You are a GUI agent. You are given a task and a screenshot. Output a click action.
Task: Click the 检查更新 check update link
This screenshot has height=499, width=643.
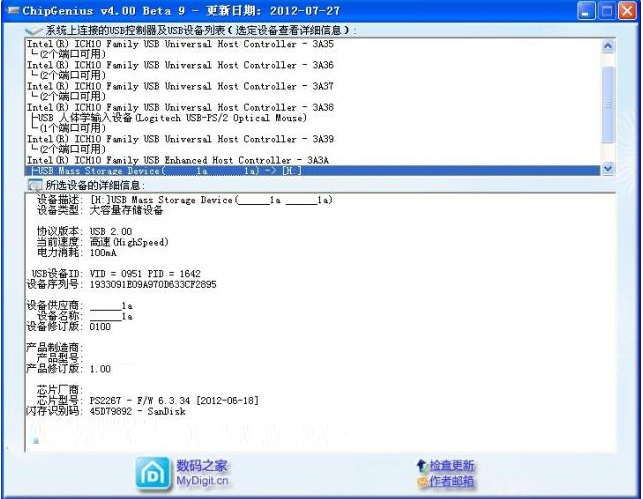[x=452, y=466]
